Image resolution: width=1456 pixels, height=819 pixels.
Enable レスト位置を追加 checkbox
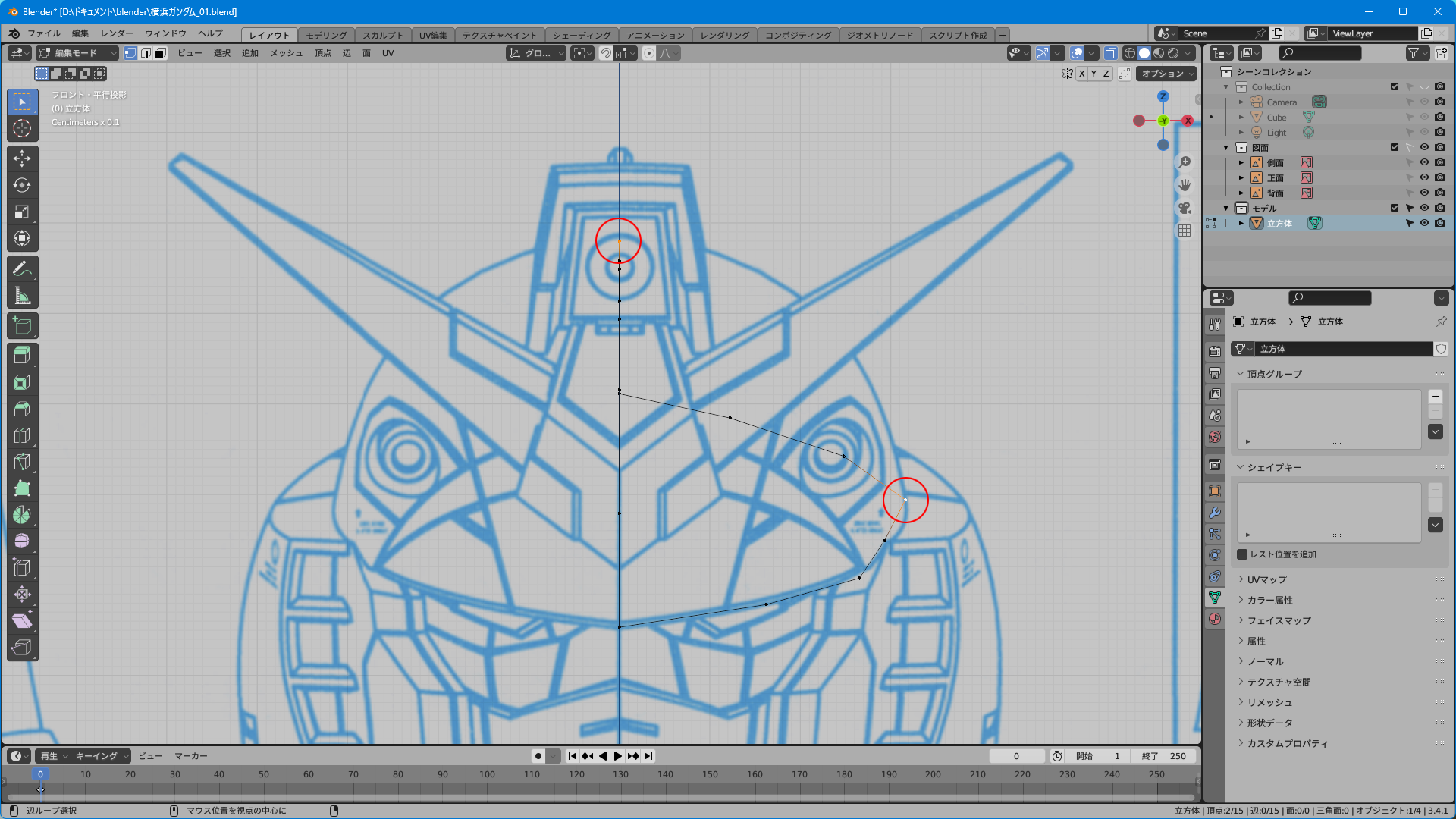pos(1242,554)
